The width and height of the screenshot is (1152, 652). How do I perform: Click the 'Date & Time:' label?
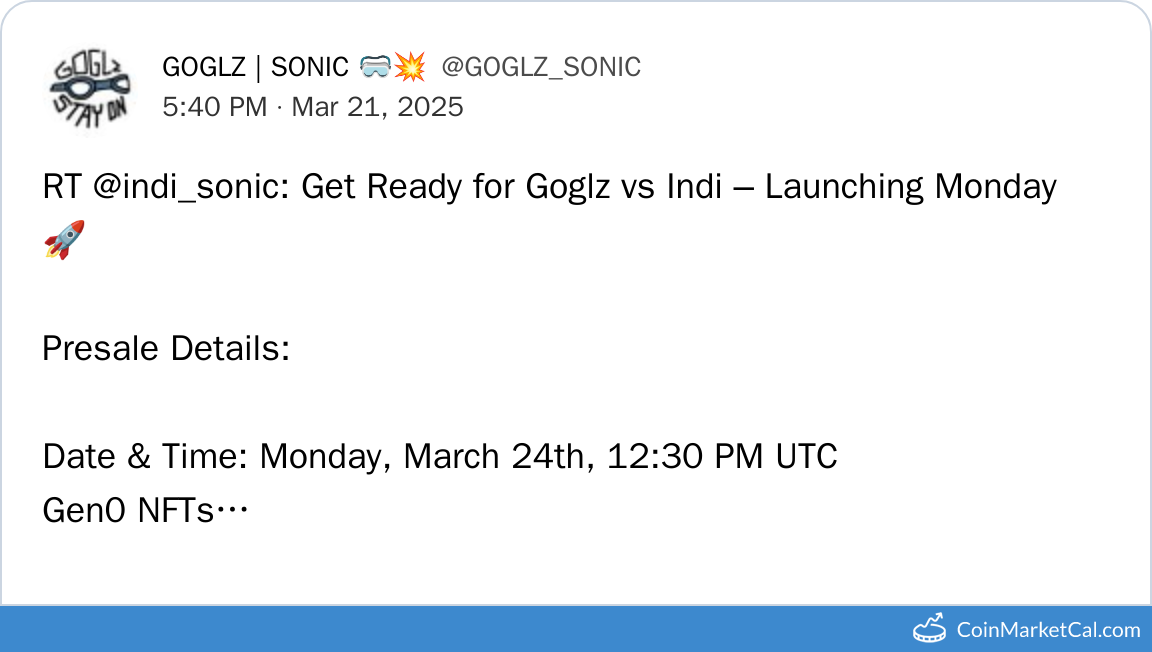[x=146, y=457]
